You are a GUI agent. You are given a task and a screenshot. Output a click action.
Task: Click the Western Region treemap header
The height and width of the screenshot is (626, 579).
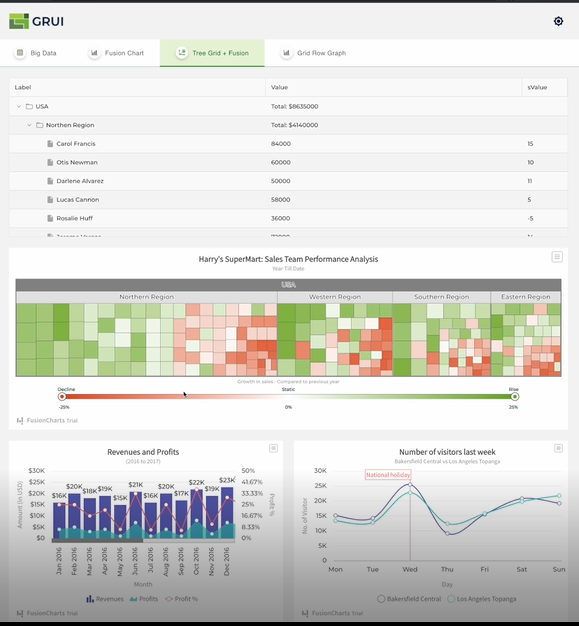(x=335, y=297)
